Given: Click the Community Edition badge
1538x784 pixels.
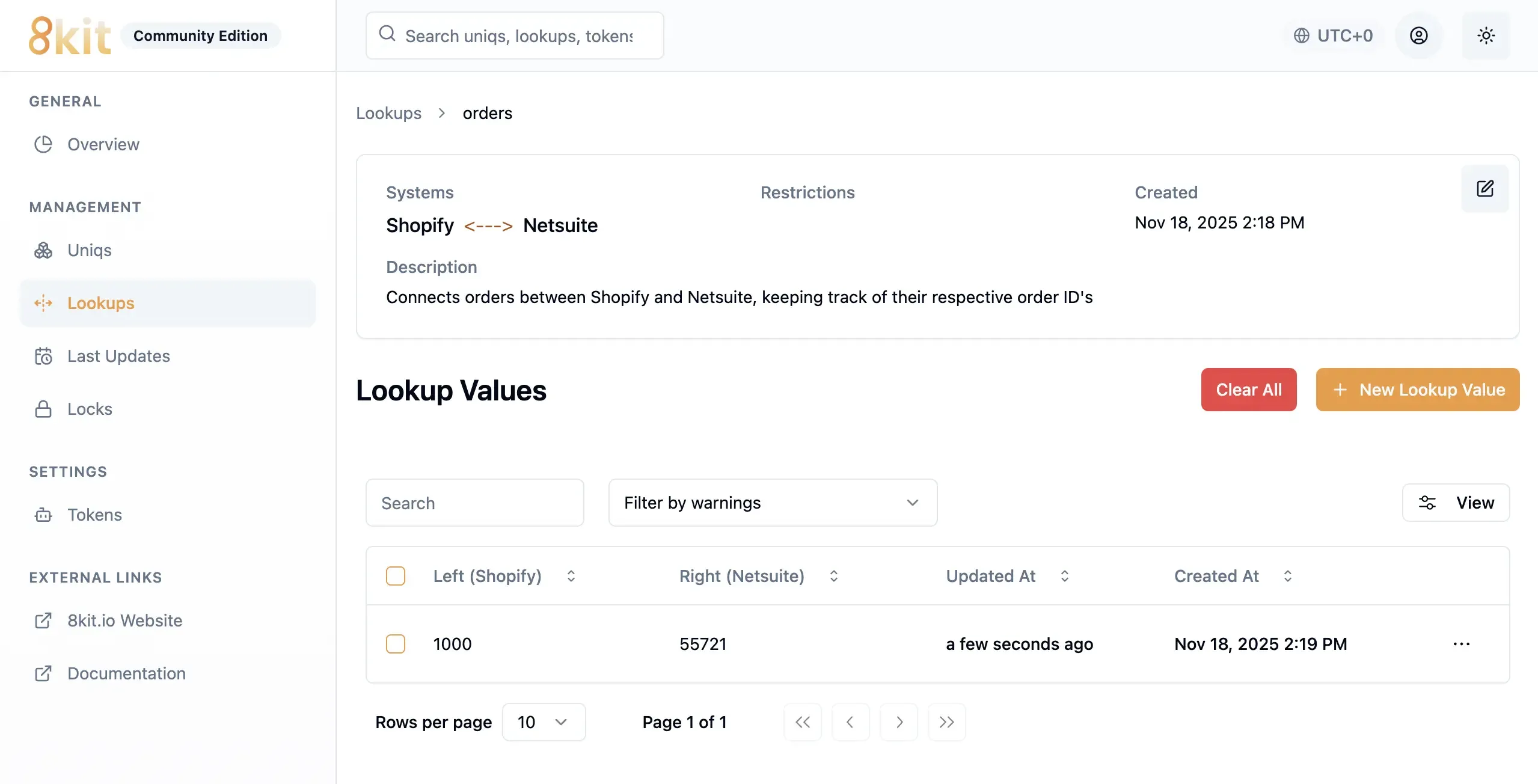Looking at the screenshot, I should [200, 35].
